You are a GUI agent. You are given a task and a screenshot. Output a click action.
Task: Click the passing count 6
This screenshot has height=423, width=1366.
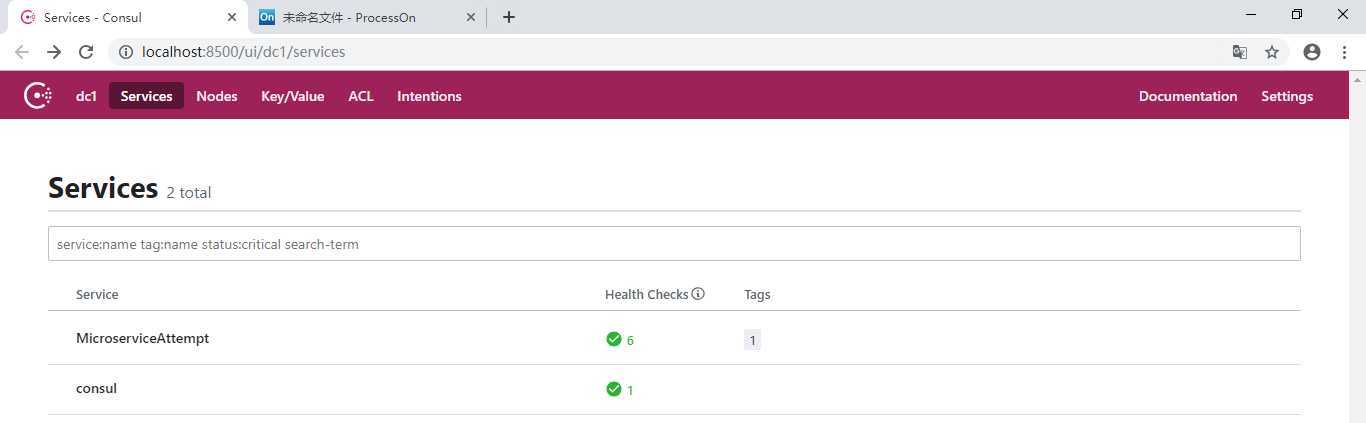tap(630, 340)
